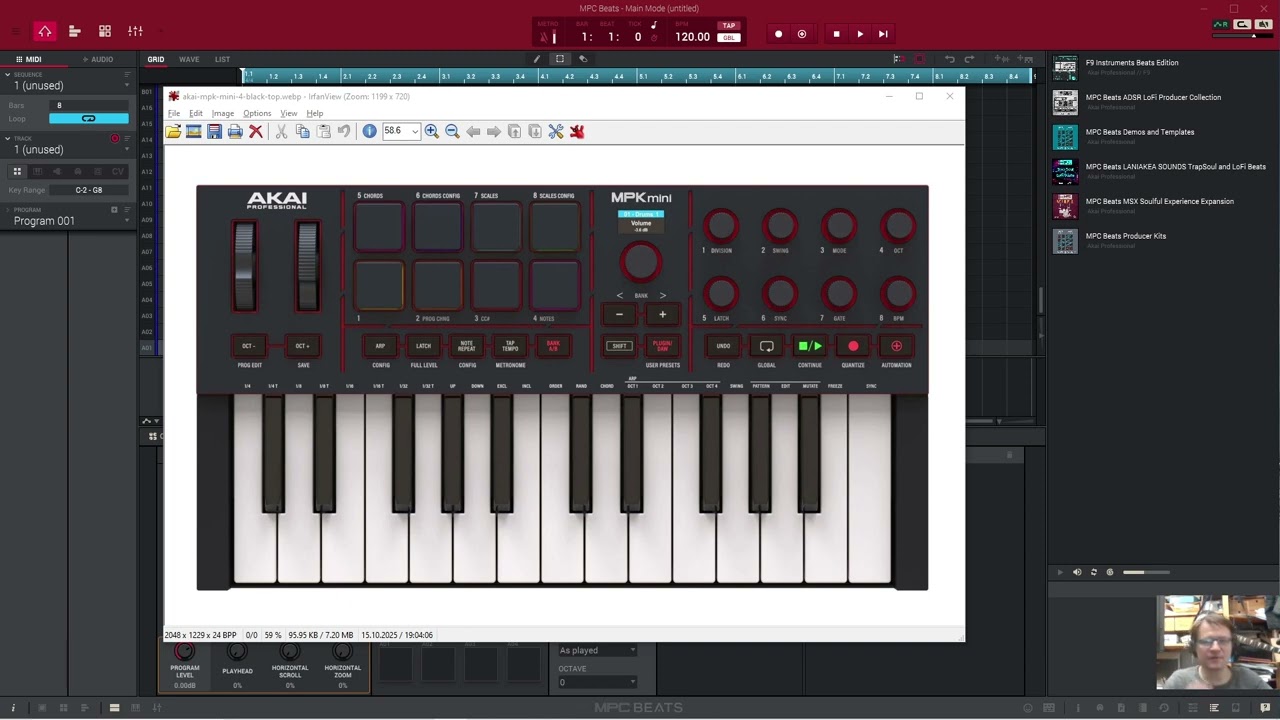
Task: Open the Options menu in IrfanView
Action: pos(257,114)
